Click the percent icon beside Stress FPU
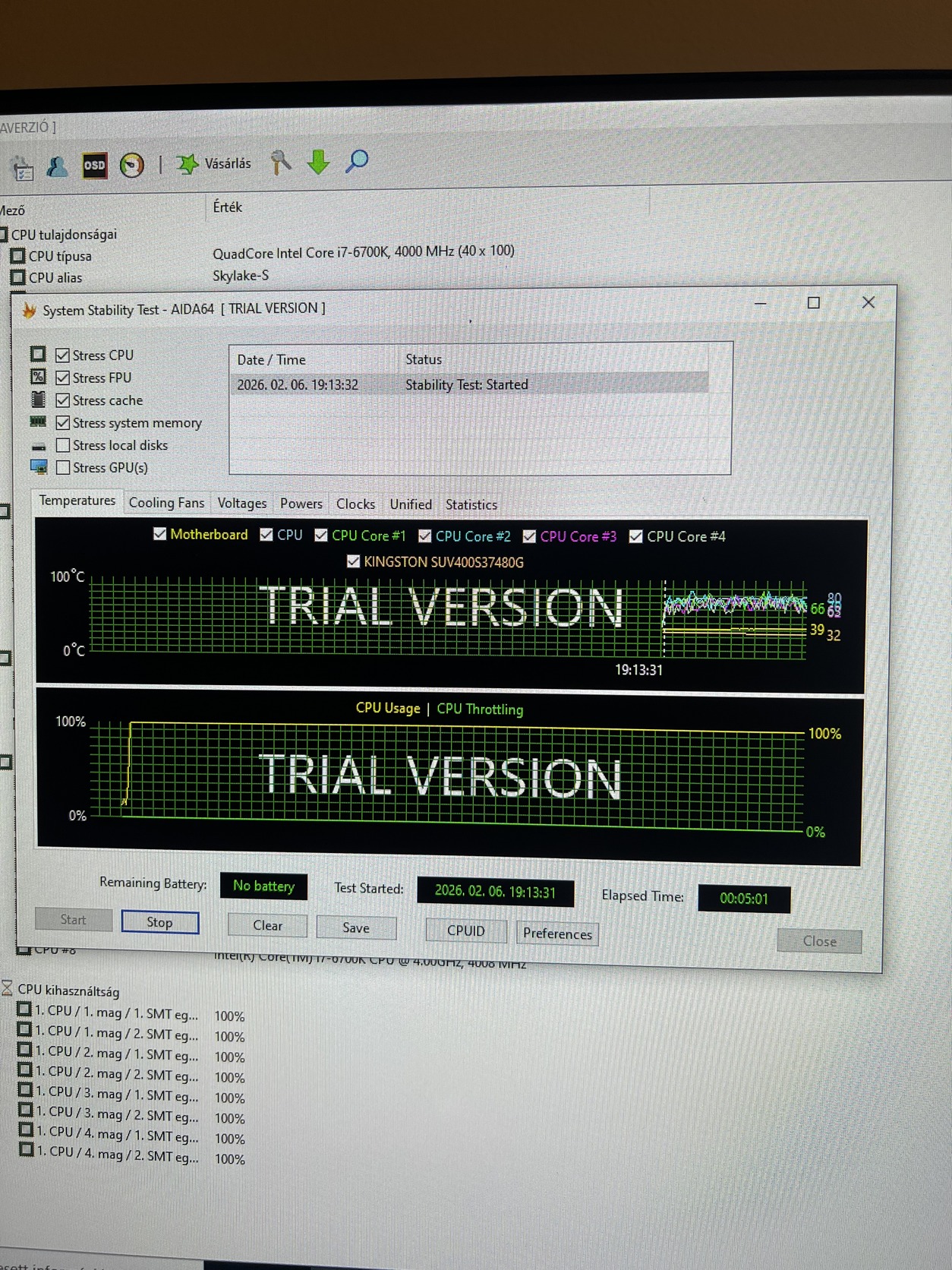The image size is (952, 1270). coord(38,376)
